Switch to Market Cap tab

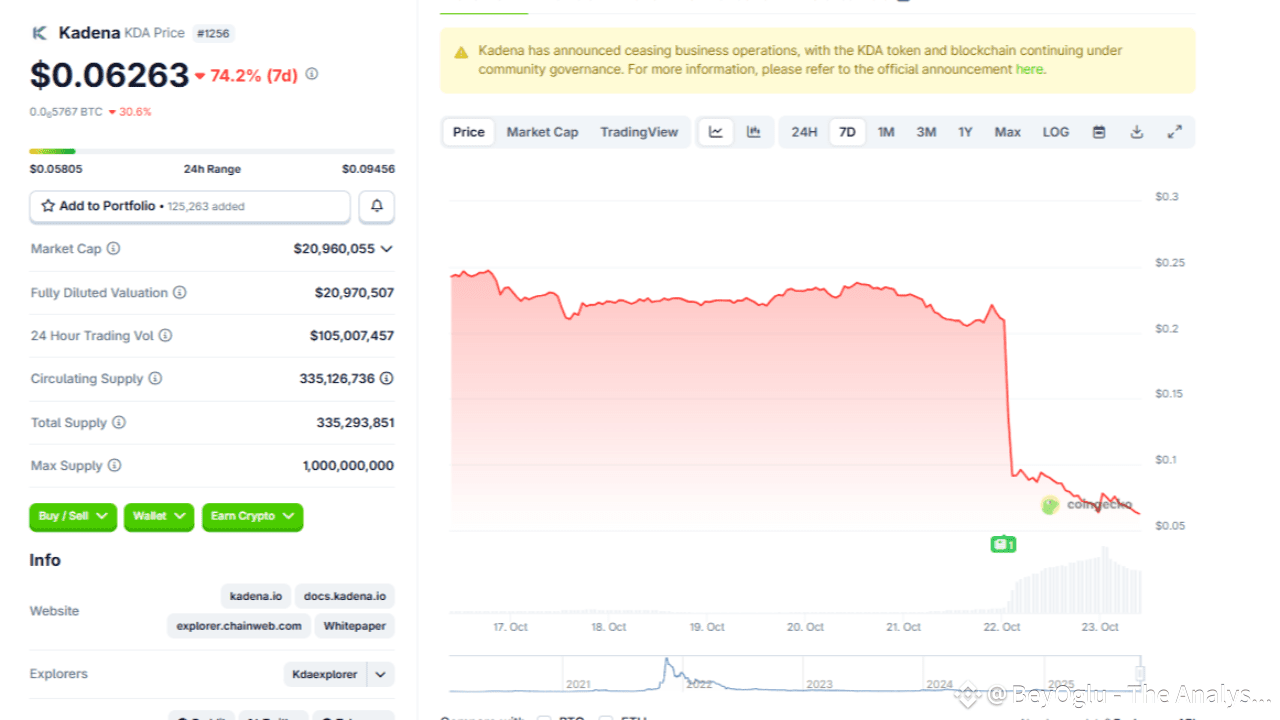click(x=542, y=132)
